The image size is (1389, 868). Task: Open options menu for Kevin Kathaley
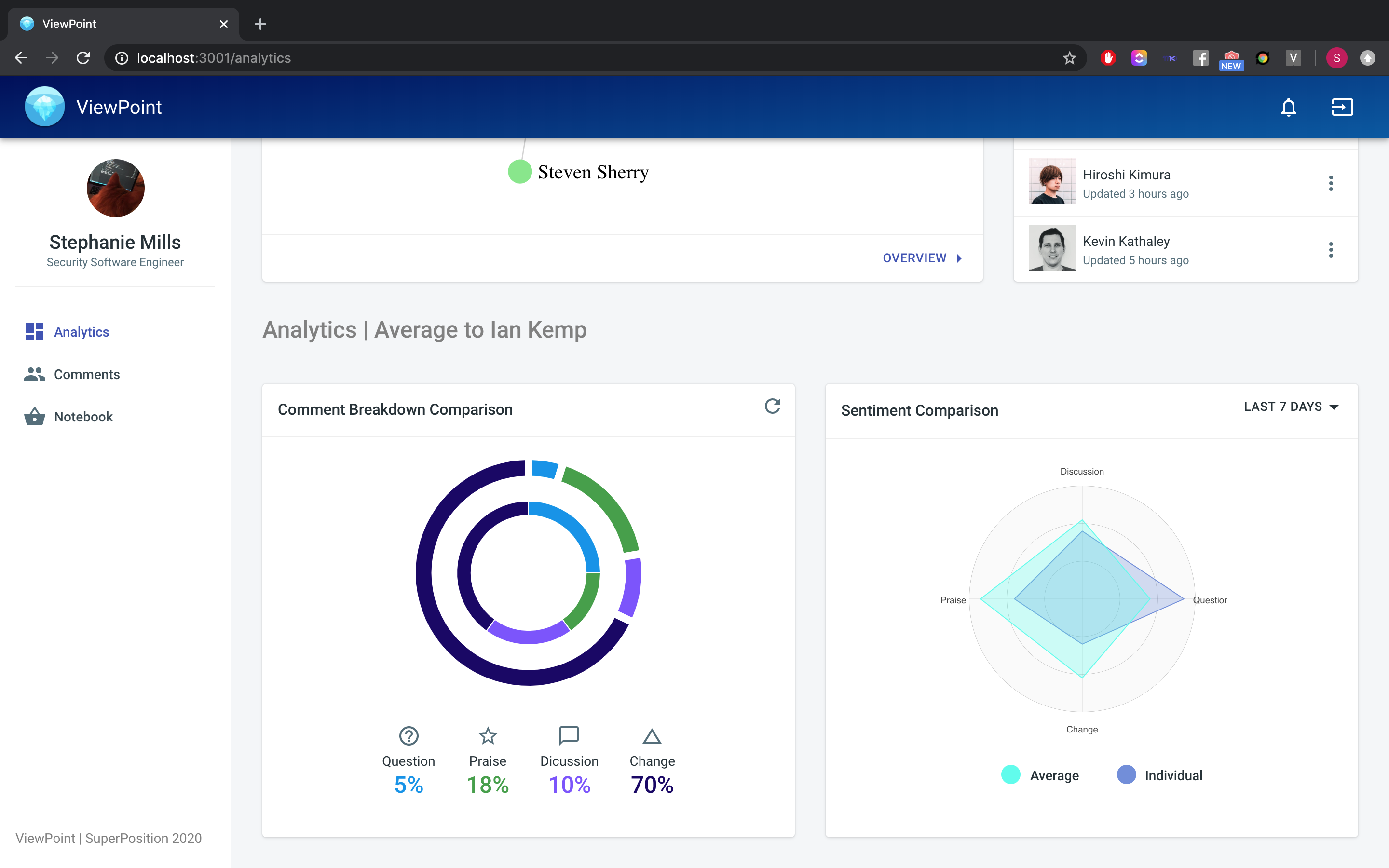1331,250
